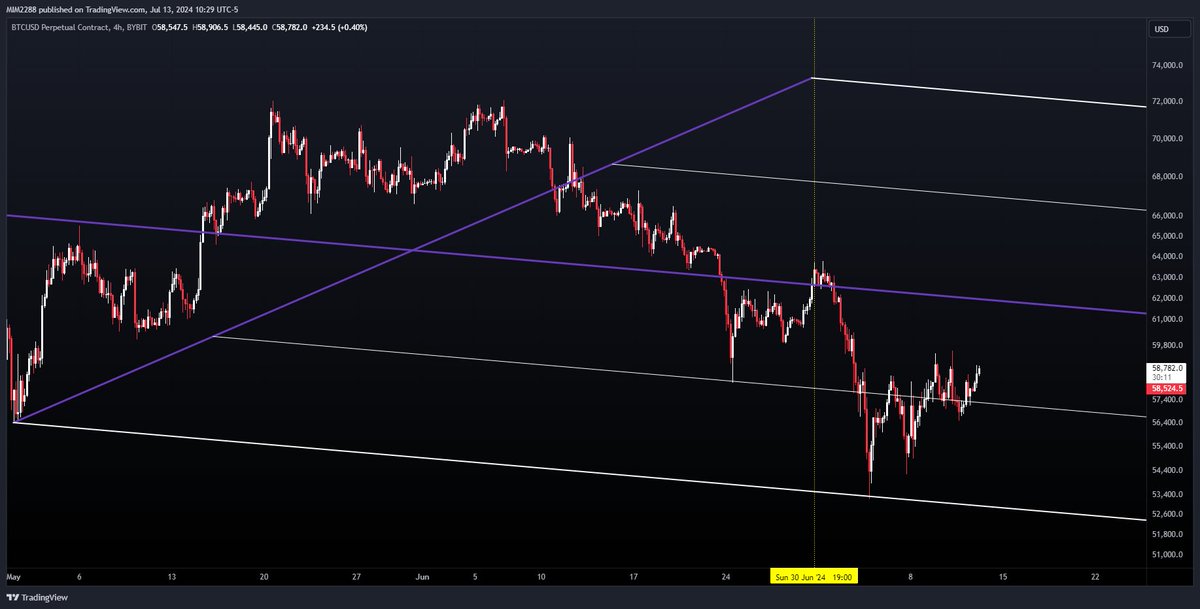Click the 20 date label on time axis
Viewport: 1200px width, 609px height.
(x=263, y=577)
